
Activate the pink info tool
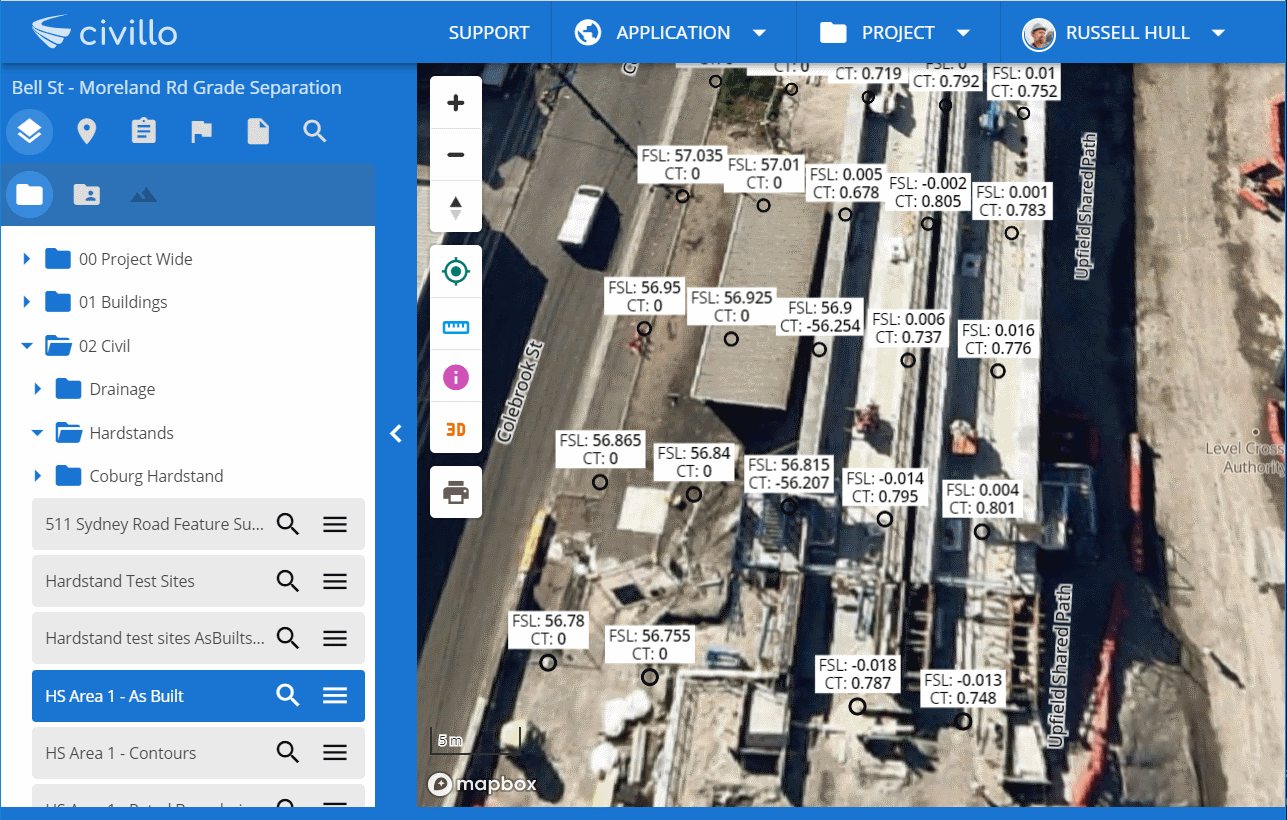tap(456, 377)
